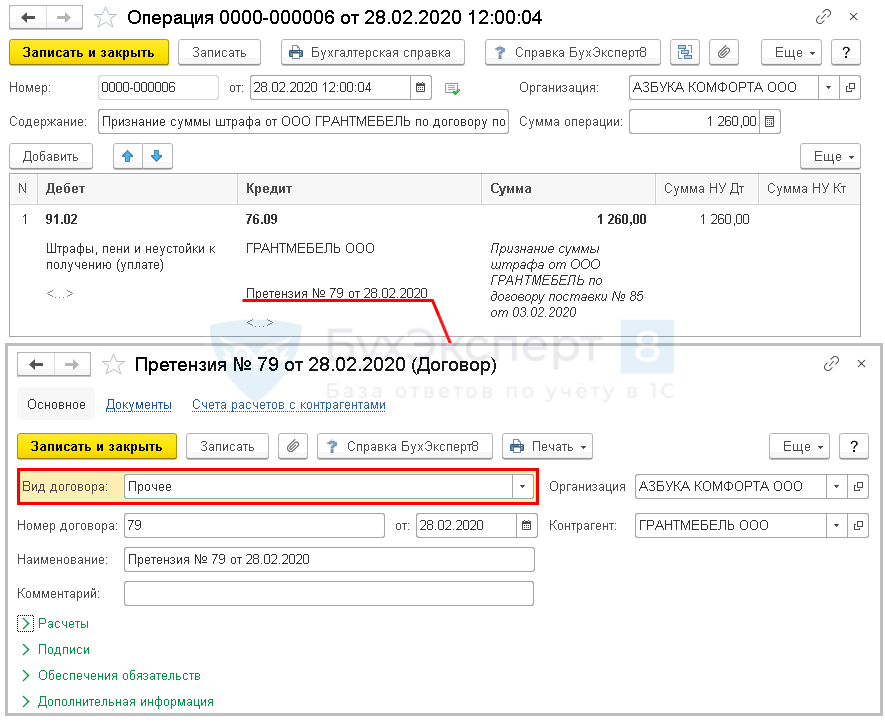
Task: Star the Претензия № 79 contract as favorite
Action: (x=113, y=364)
